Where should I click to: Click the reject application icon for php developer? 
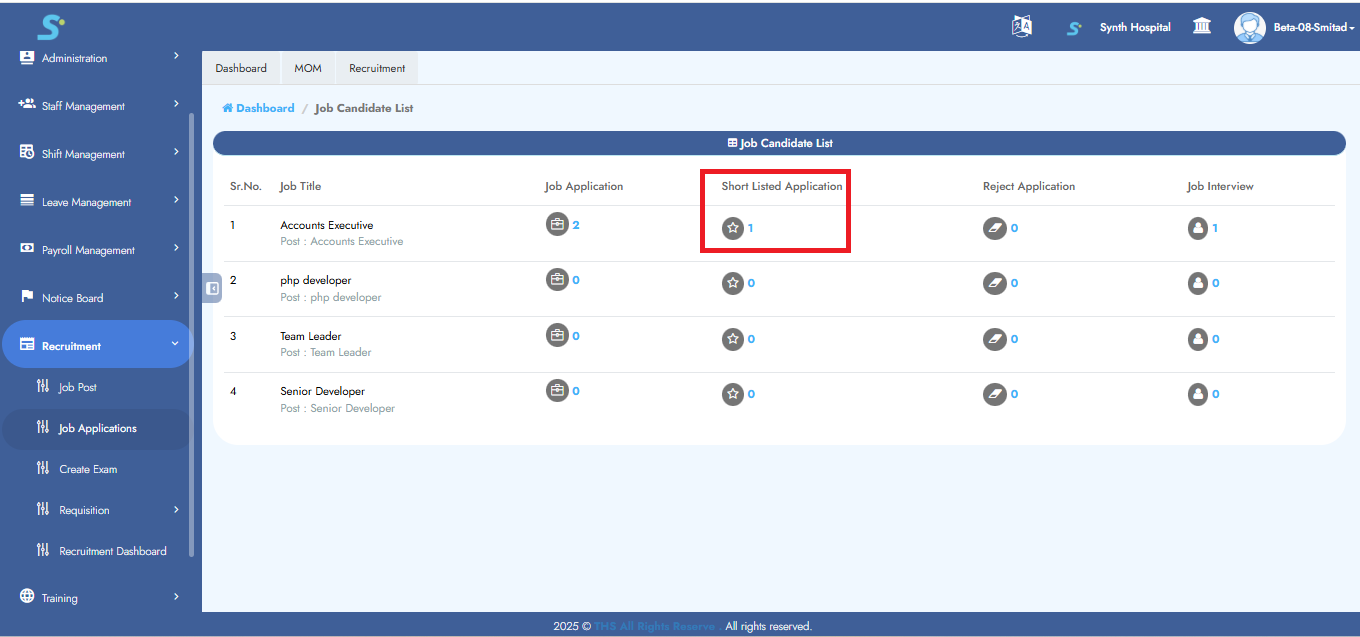coord(996,283)
